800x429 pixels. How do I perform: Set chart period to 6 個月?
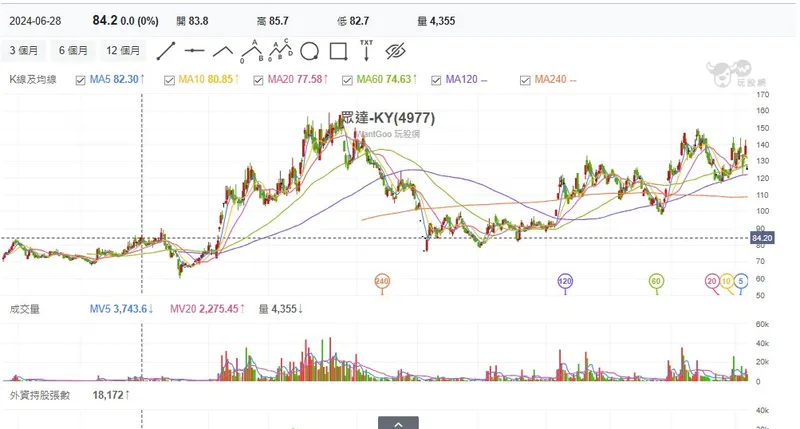pos(74,50)
